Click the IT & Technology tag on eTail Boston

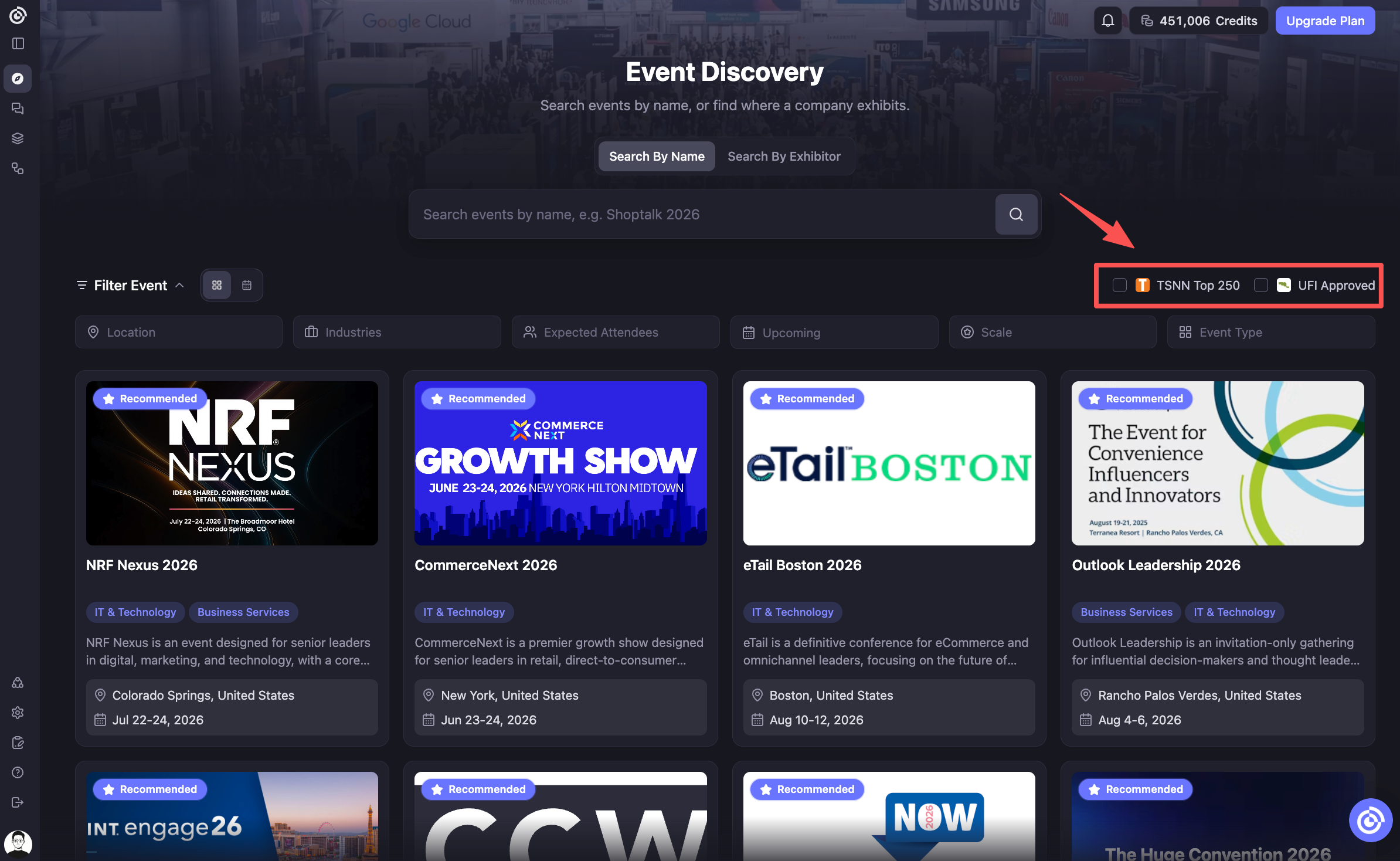[x=793, y=612]
